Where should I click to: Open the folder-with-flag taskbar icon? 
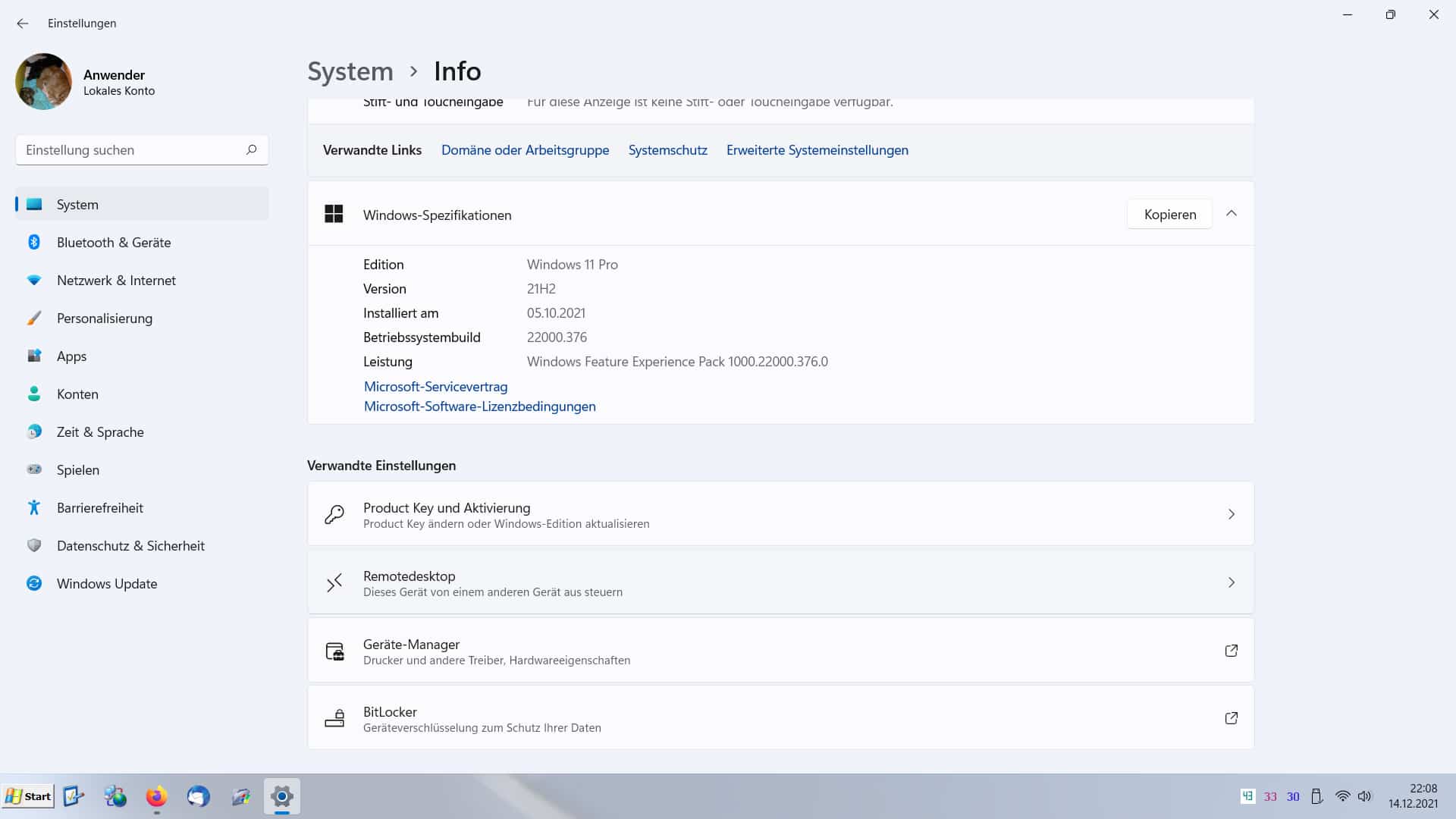click(x=240, y=796)
